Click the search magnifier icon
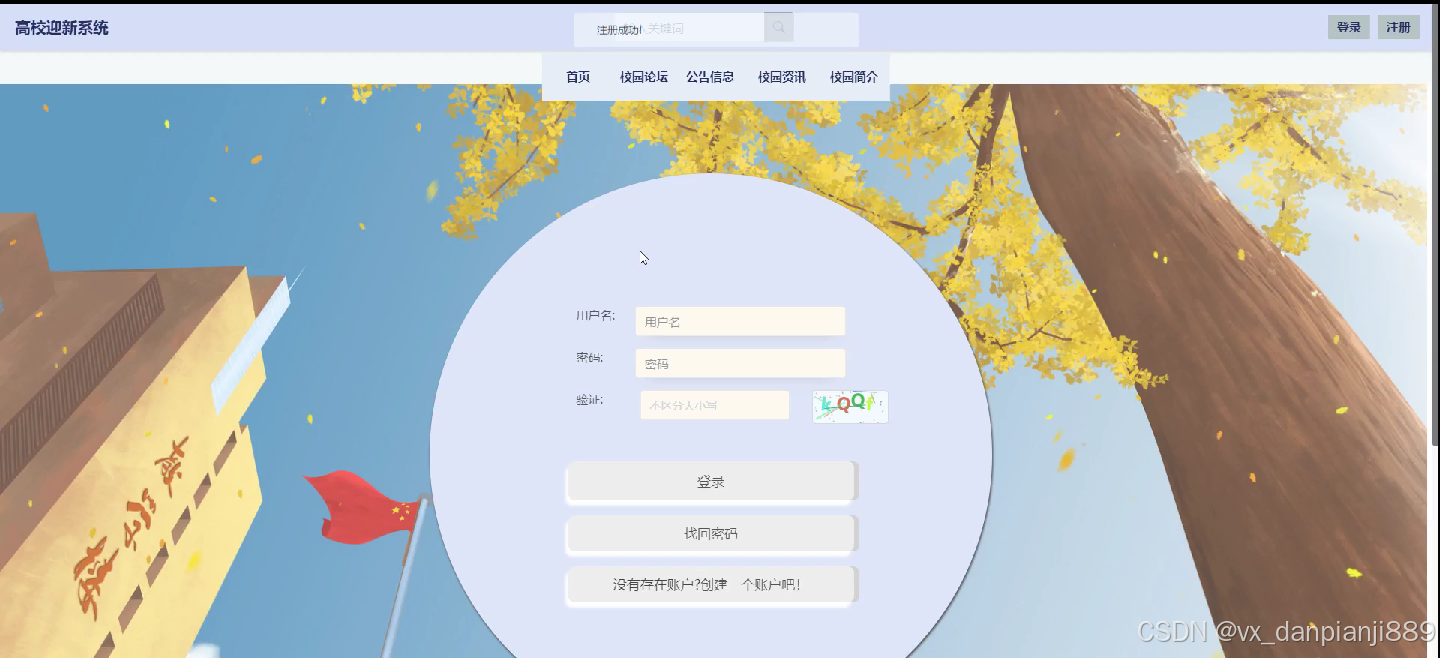The height and width of the screenshot is (658, 1440). click(x=778, y=28)
